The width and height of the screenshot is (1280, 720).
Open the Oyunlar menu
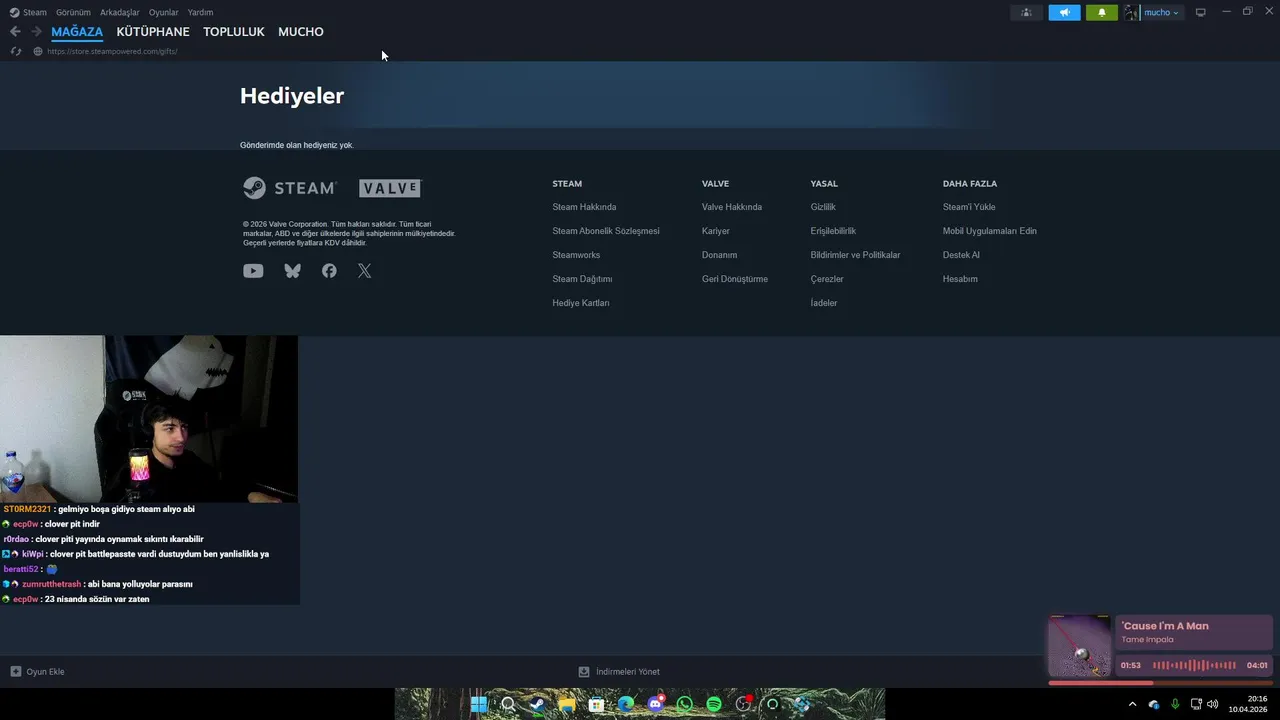[x=164, y=12]
